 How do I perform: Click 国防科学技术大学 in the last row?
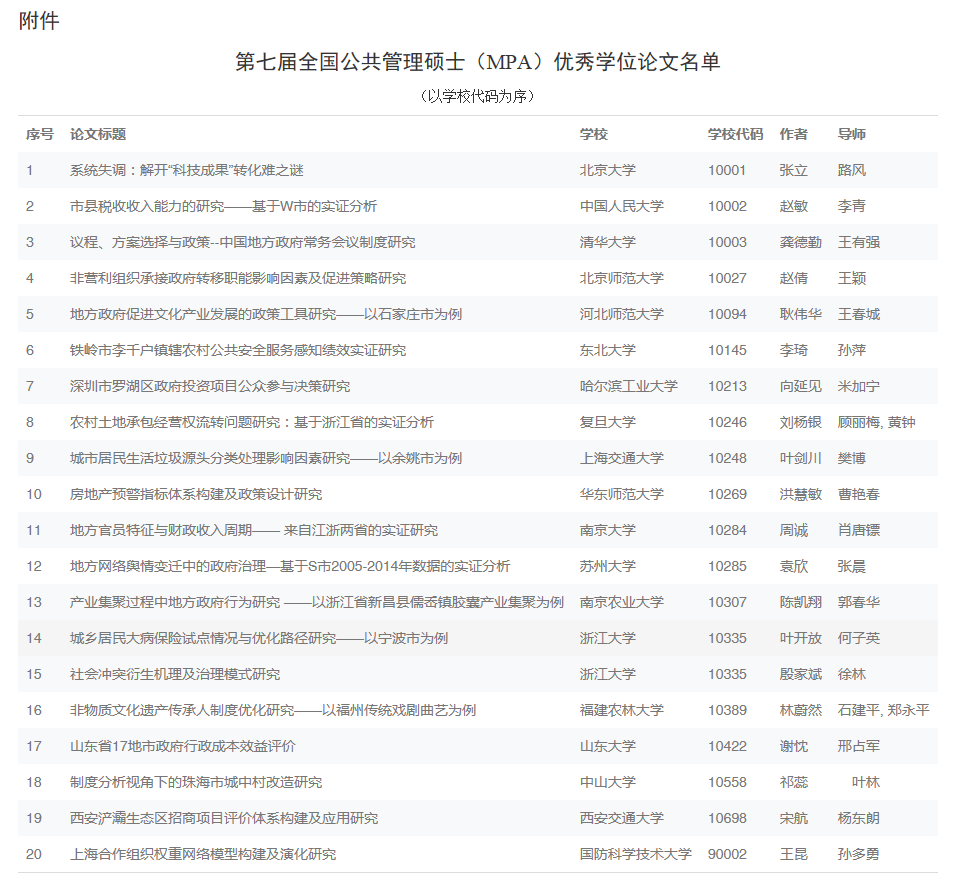pyautogui.click(x=635, y=854)
